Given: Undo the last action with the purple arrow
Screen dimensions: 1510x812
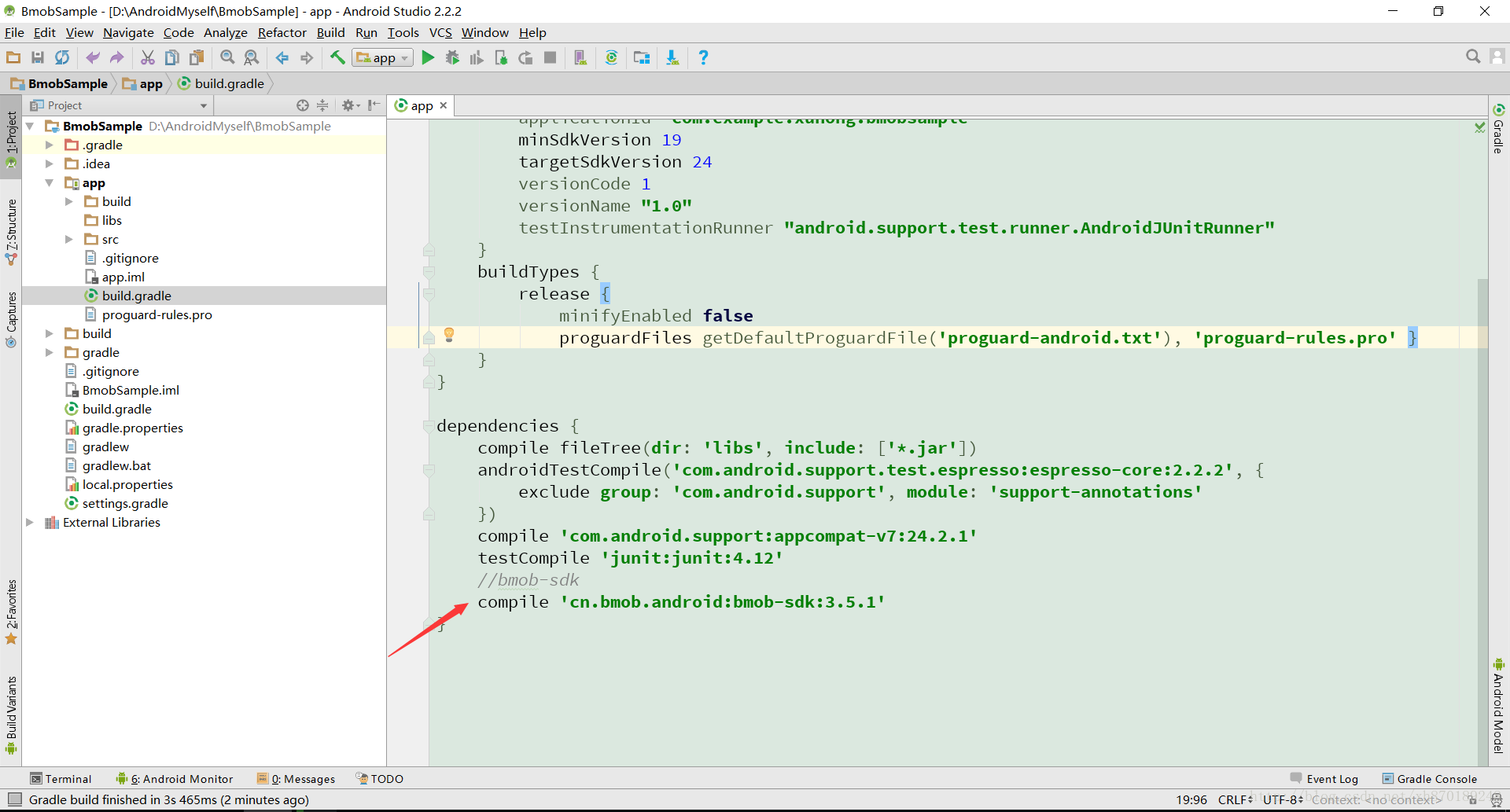Looking at the screenshot, I should (x=93, y=57).
